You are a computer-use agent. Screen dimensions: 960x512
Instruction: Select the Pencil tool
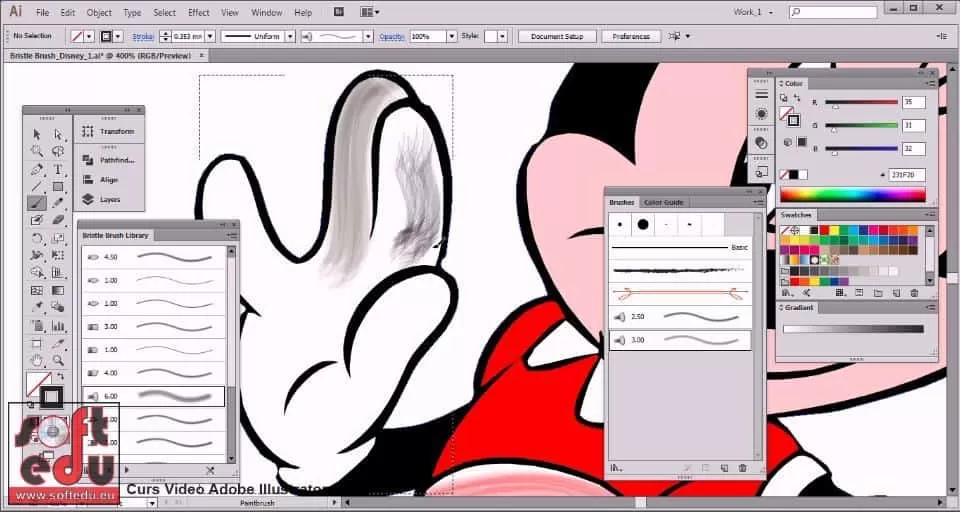58,203
